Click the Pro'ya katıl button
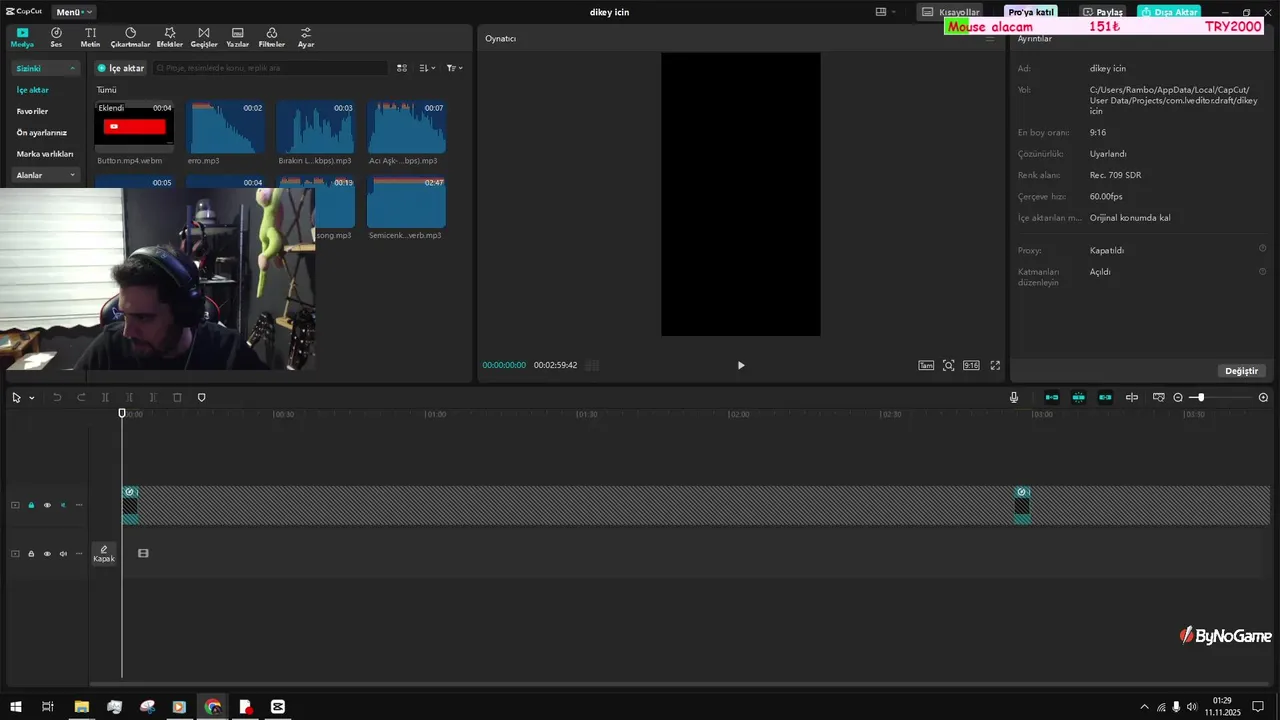 coord(1031,12)
